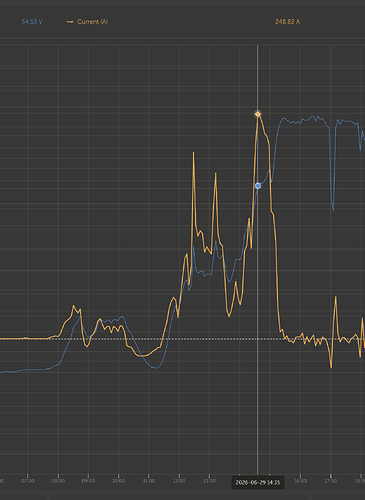The width and height of the screenshot is (365, 500).
Task: Click the 09:00 time axis label
Action: (88, 481)
